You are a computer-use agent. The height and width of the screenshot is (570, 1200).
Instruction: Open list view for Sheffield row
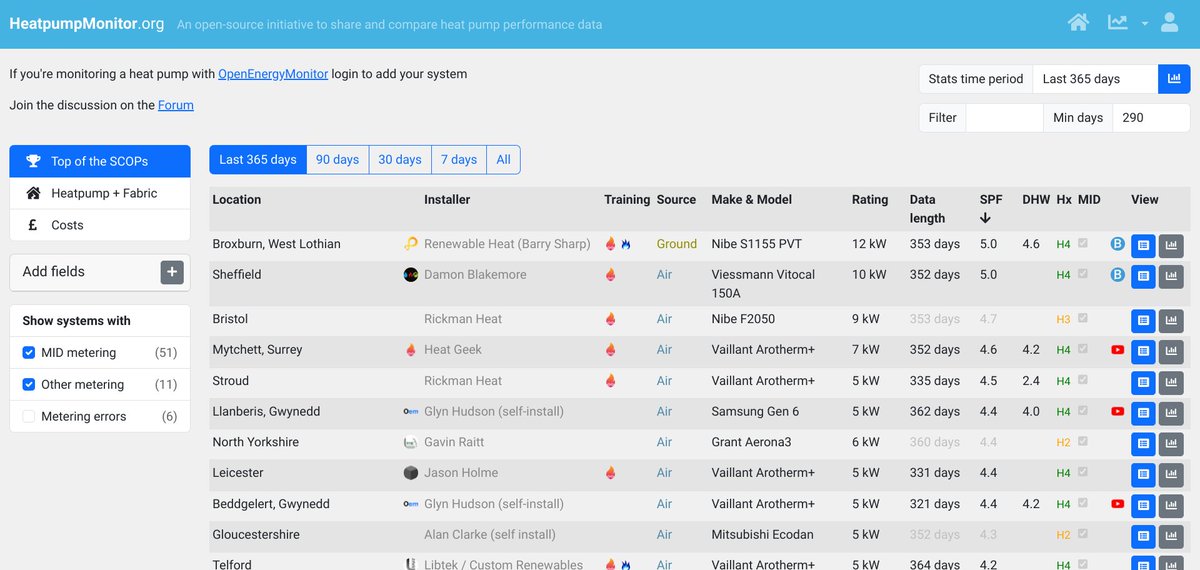[1144, 275]
